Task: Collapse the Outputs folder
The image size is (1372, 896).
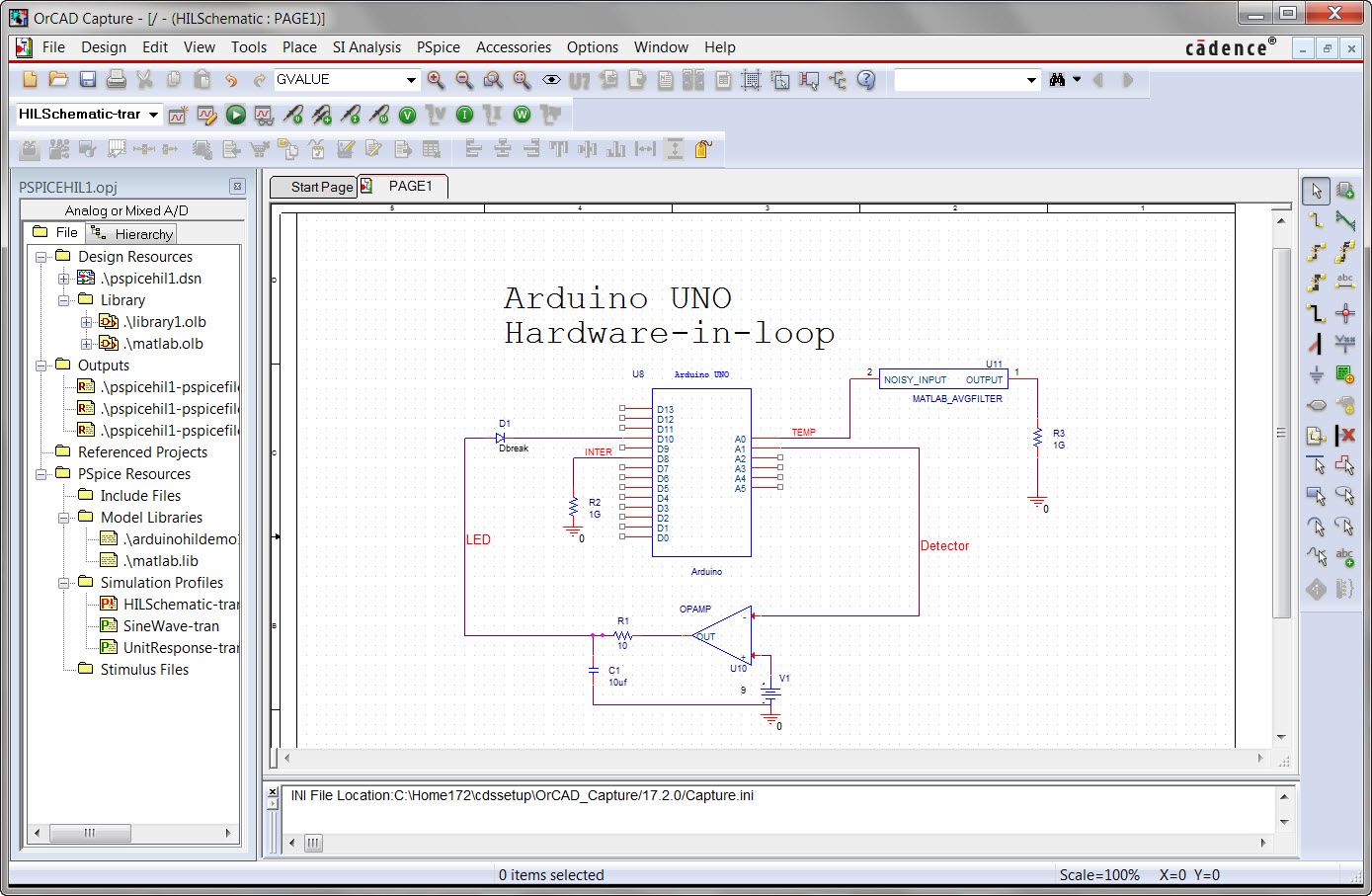Action: coord(41,366)
